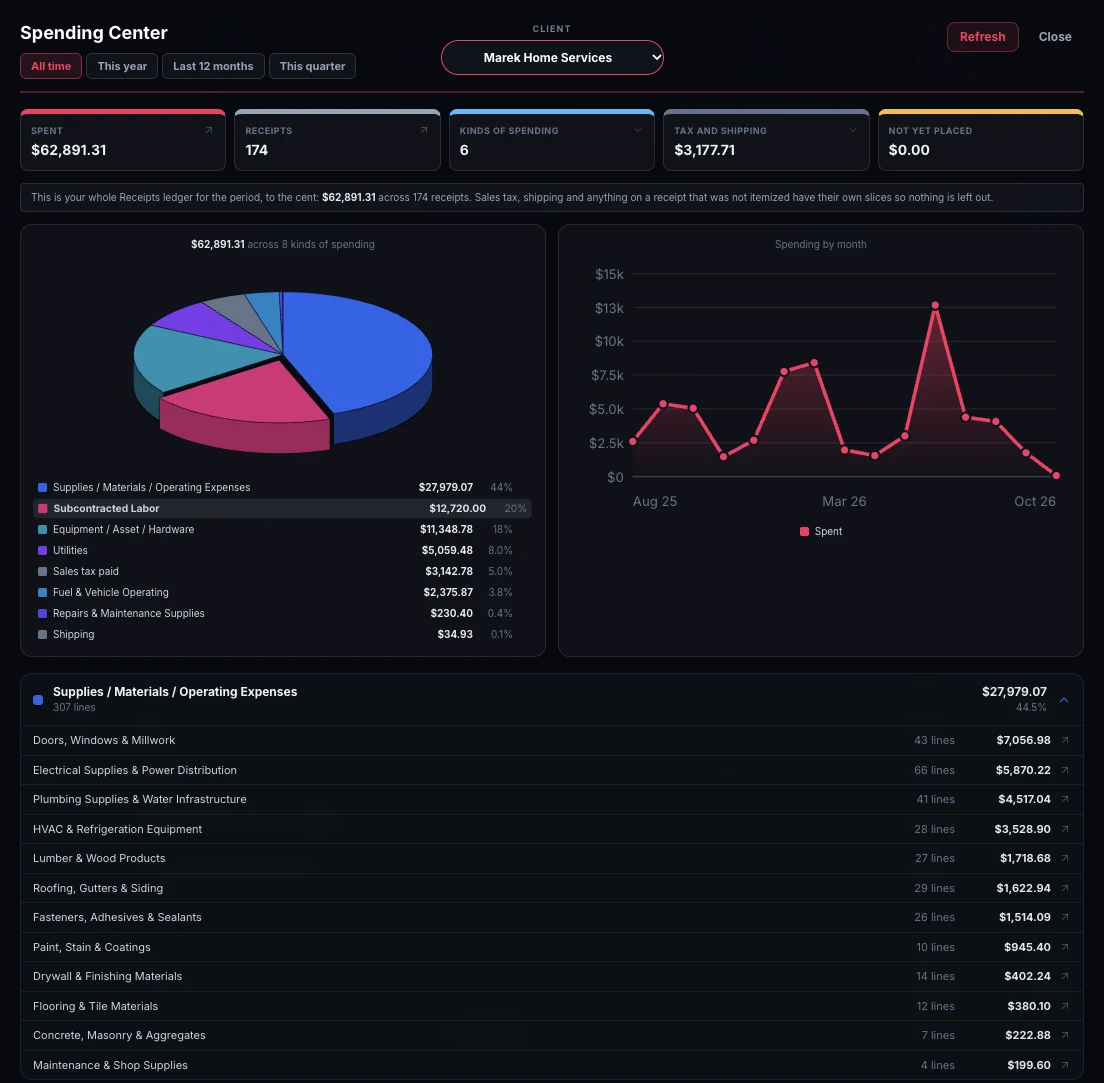The height and width of the screenshot is (1083, 1104).
Task: Click the $13k peak point on chart
Action: click(x=935, y=306)
